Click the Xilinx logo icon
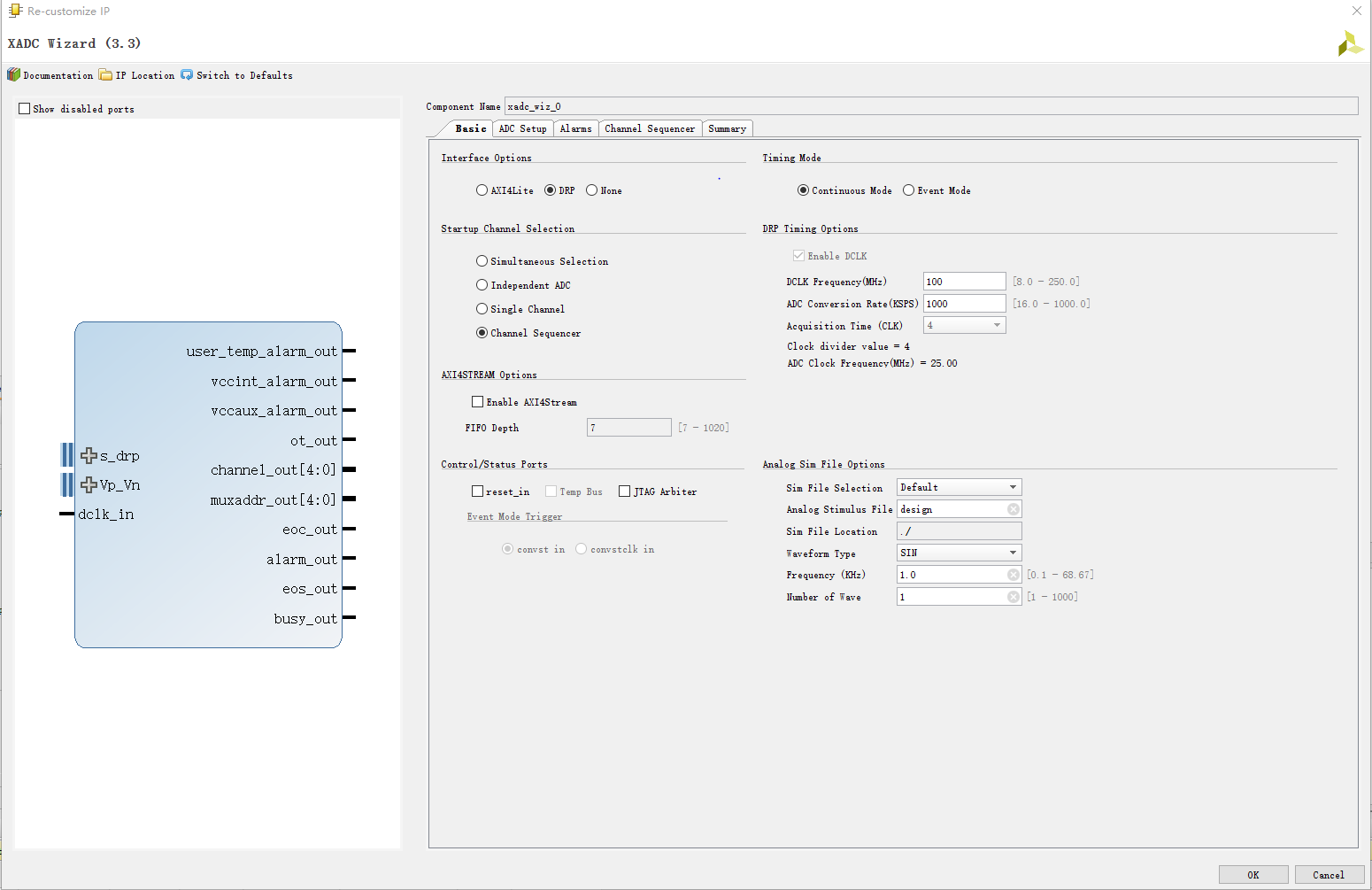 tap(1350, 43)
